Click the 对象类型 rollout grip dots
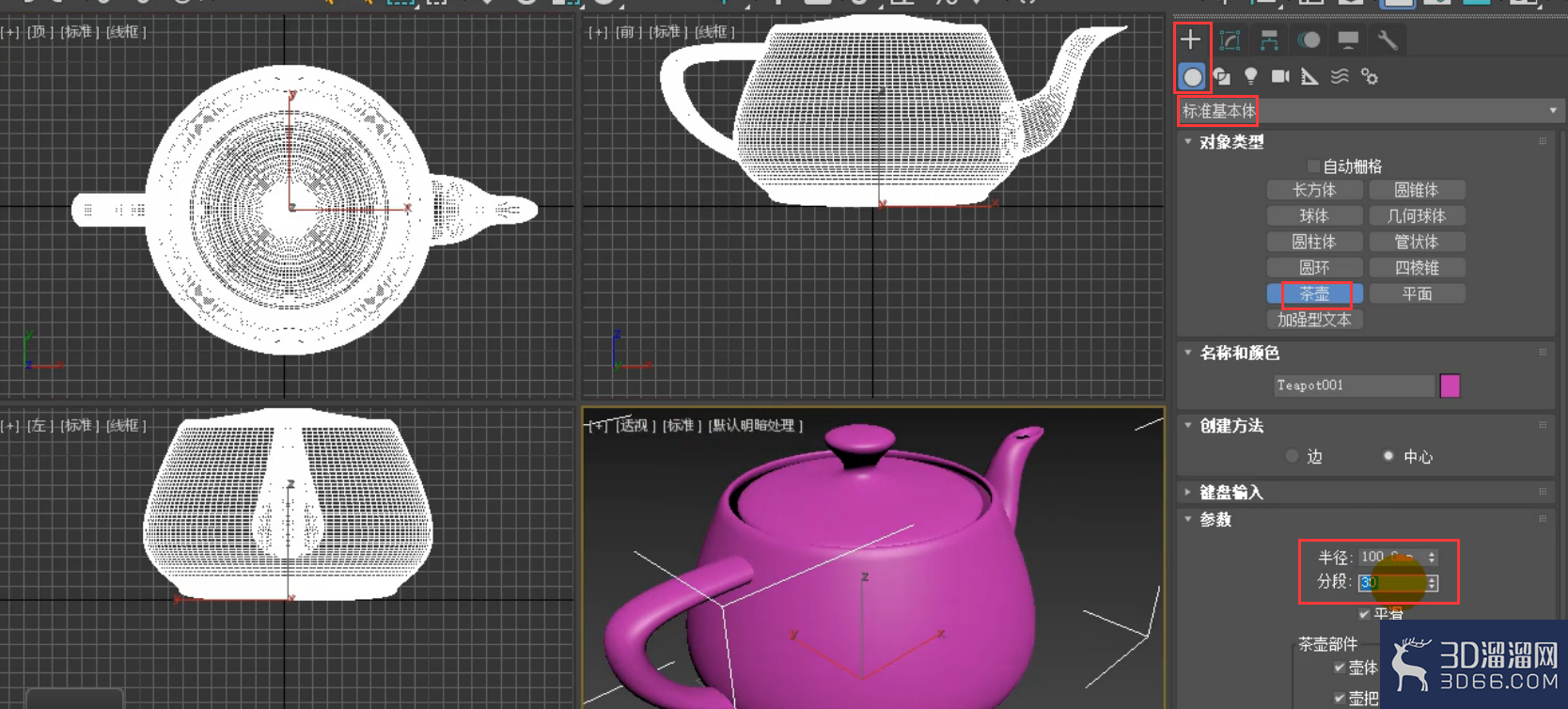The width and height of the screenshot is (1568, 709). 1543,141
